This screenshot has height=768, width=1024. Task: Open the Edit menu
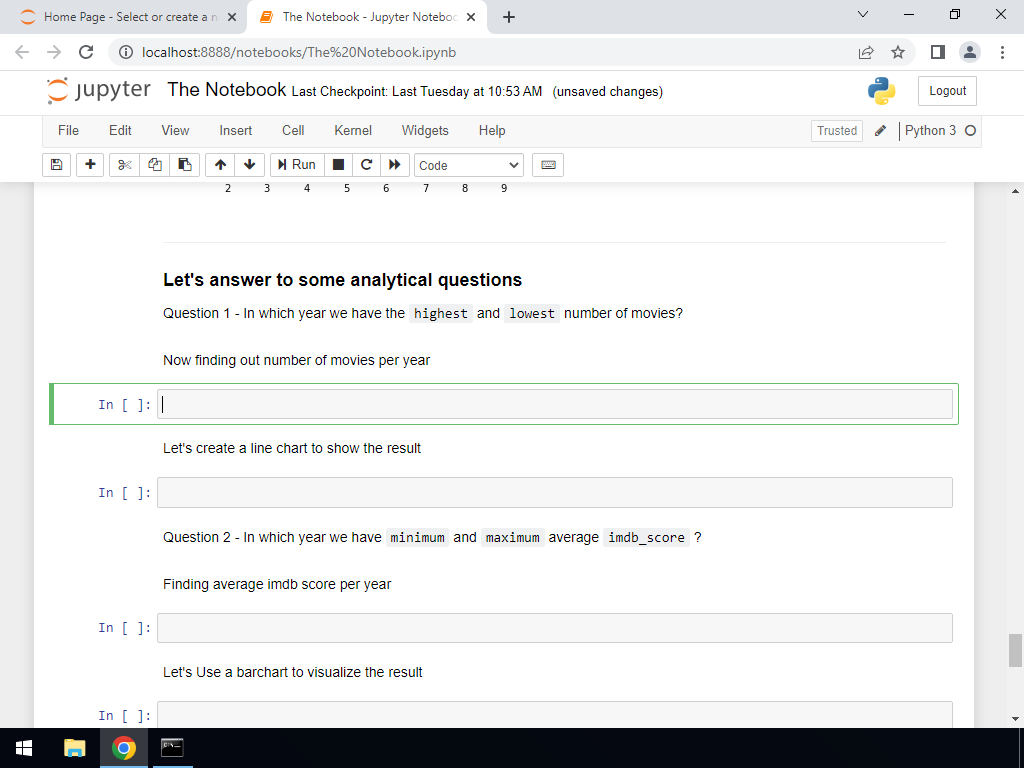(x=120, y=131)
